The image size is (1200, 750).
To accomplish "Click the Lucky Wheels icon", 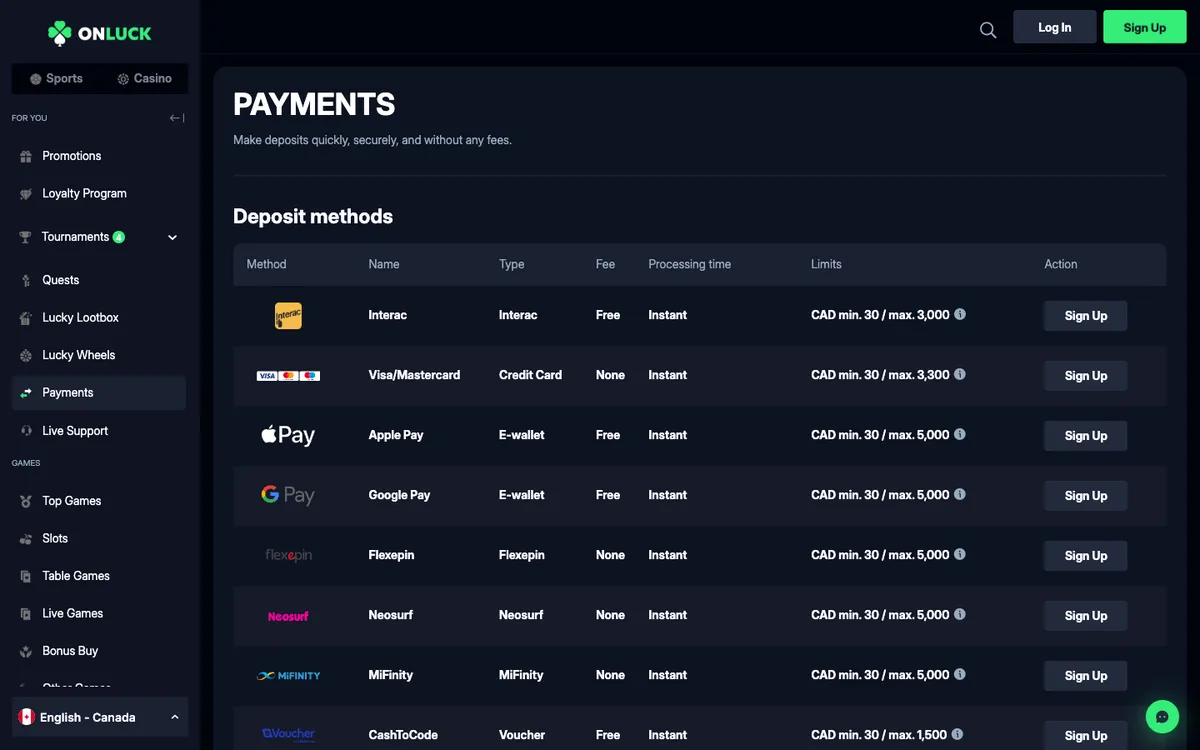I will coord(26,356).
